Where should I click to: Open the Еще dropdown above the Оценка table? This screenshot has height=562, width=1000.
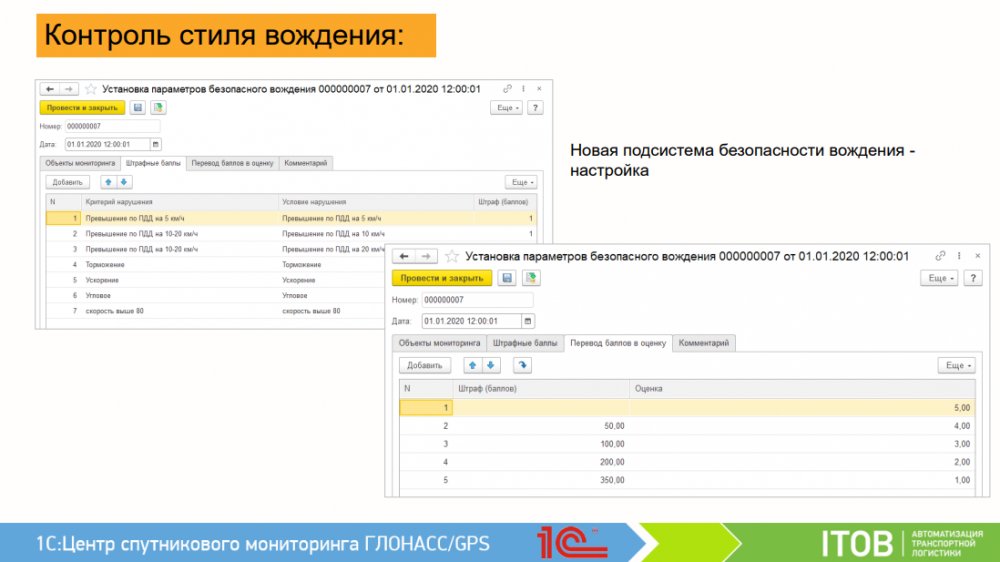(x=956, y=366)
